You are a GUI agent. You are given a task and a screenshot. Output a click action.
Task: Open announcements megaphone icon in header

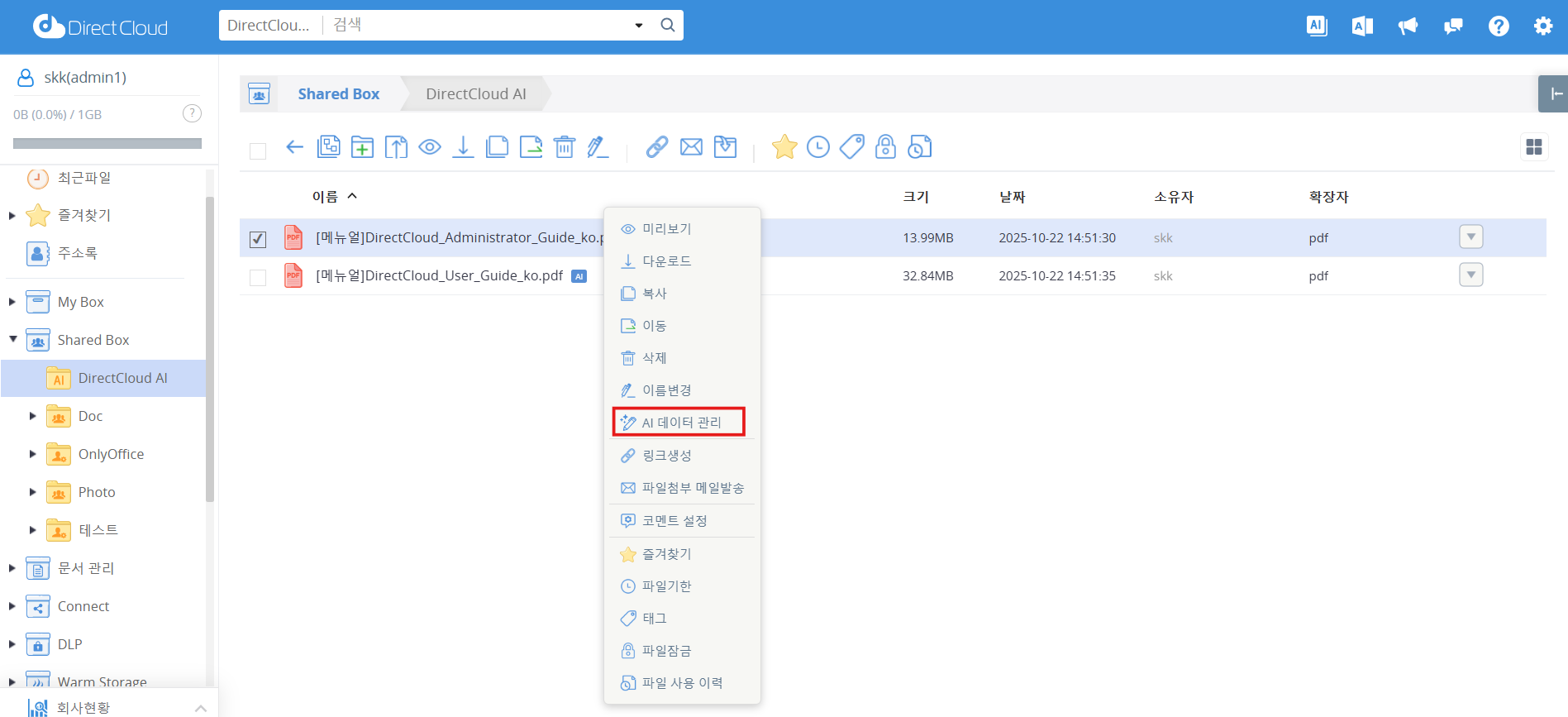tap(1408, 26)
